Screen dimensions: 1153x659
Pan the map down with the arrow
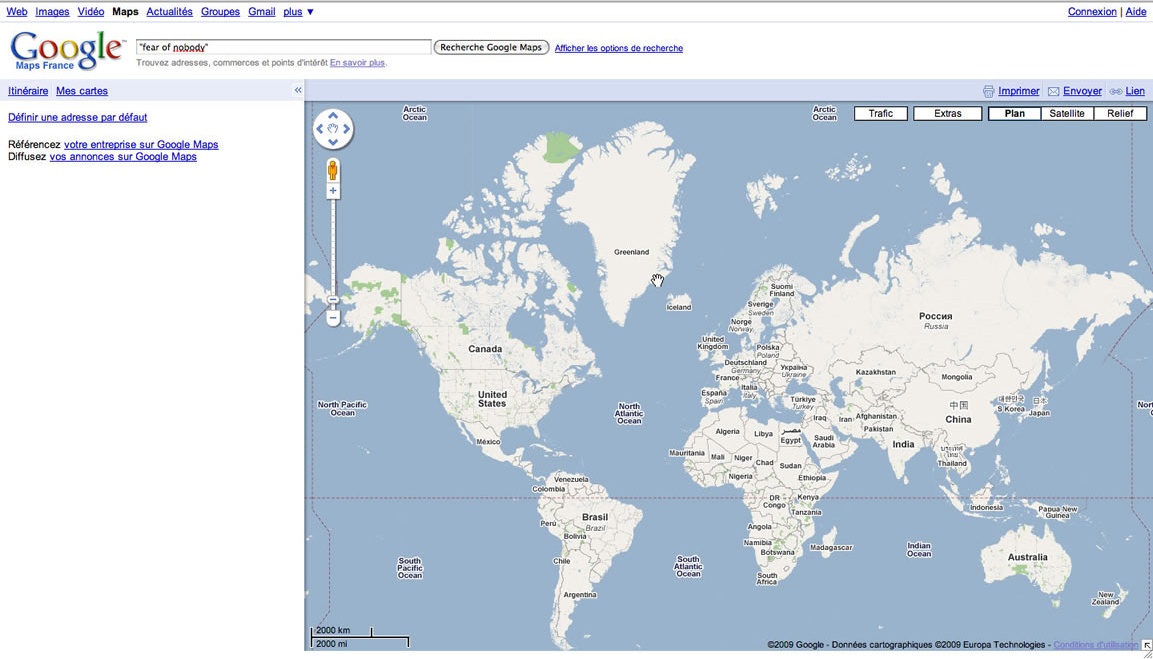point(333,142)
